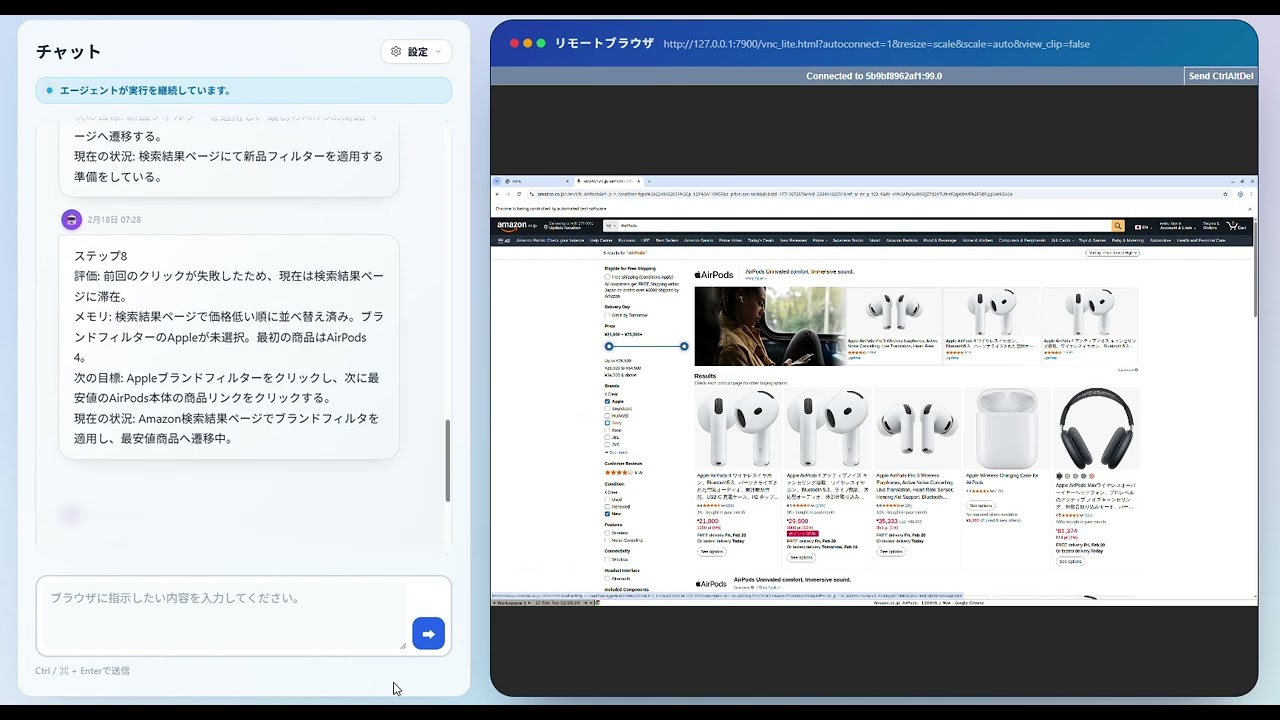Click the Apple AirPods logo in banner
Screen dimensions: 1280x720
[714, 275]
